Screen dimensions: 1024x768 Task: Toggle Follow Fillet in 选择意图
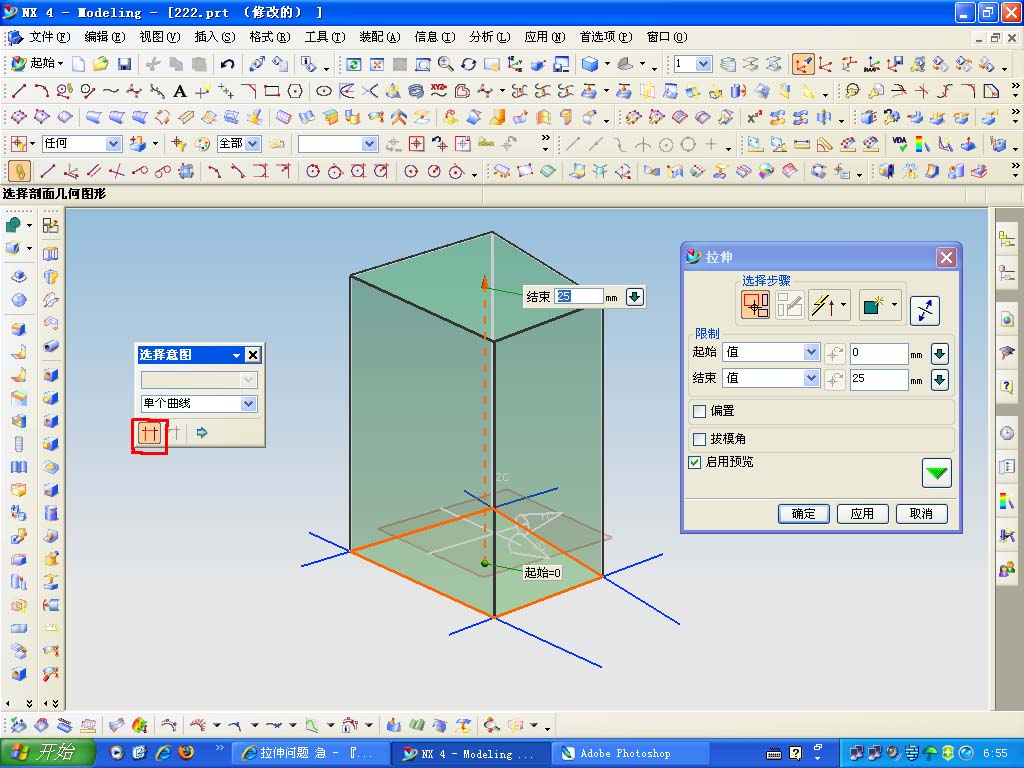click(x=175, y=432)
